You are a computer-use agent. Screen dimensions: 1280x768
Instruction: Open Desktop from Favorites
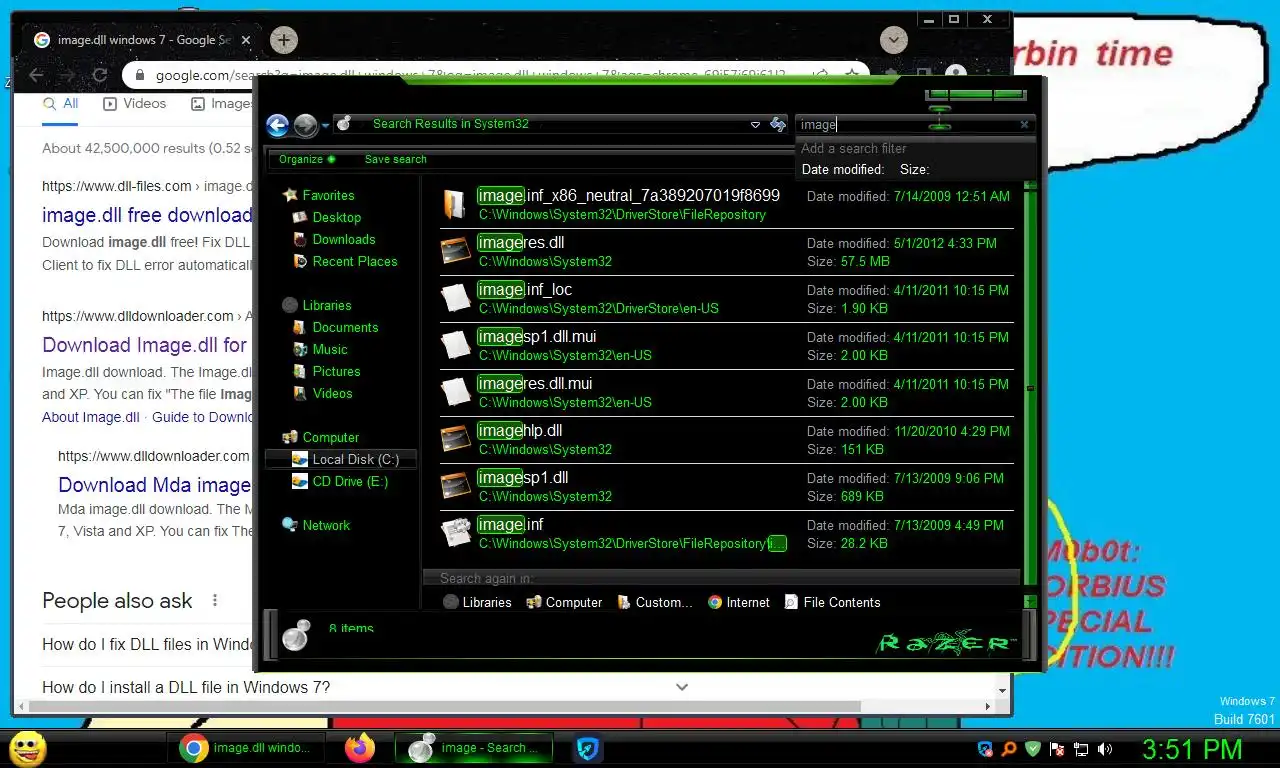pyautogui.click(x=336, y=217)
